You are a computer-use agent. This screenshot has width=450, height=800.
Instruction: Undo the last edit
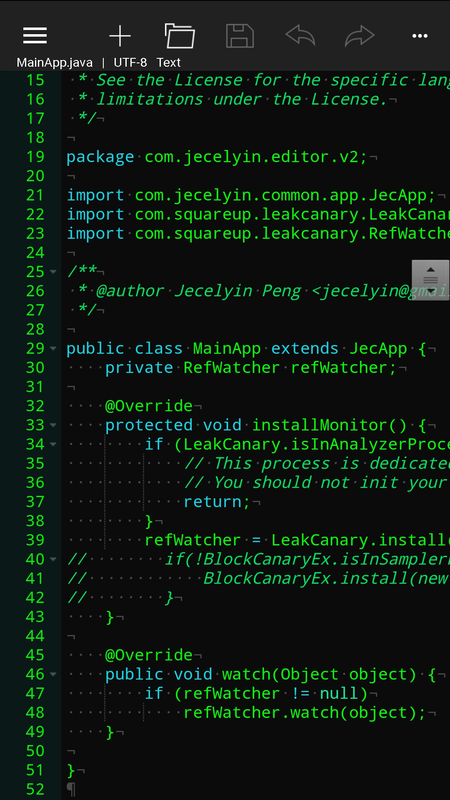click(300, 36)
